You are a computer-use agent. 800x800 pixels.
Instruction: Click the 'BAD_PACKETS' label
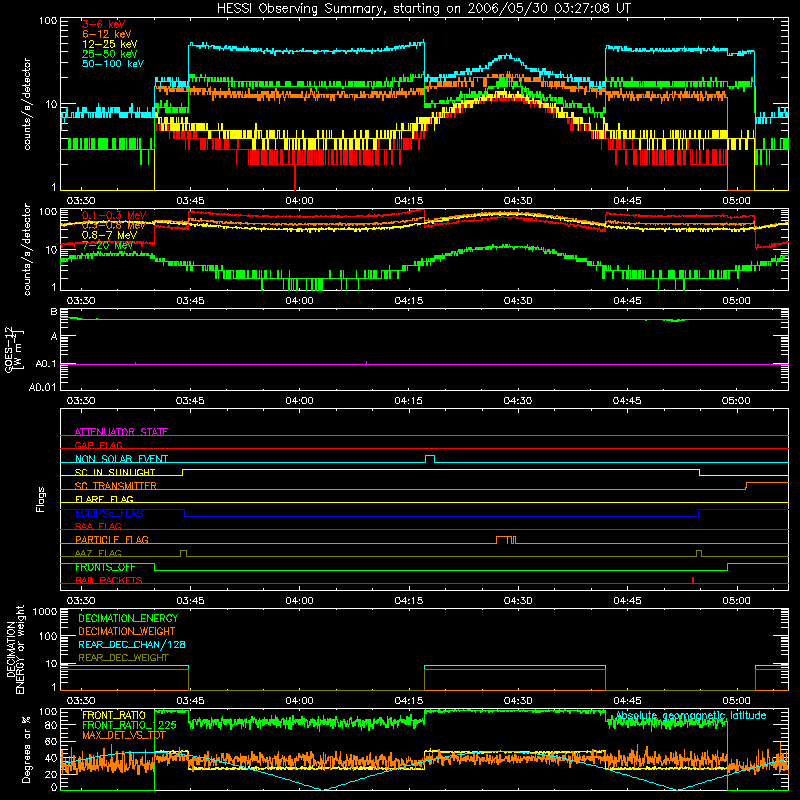pos(109,580)
